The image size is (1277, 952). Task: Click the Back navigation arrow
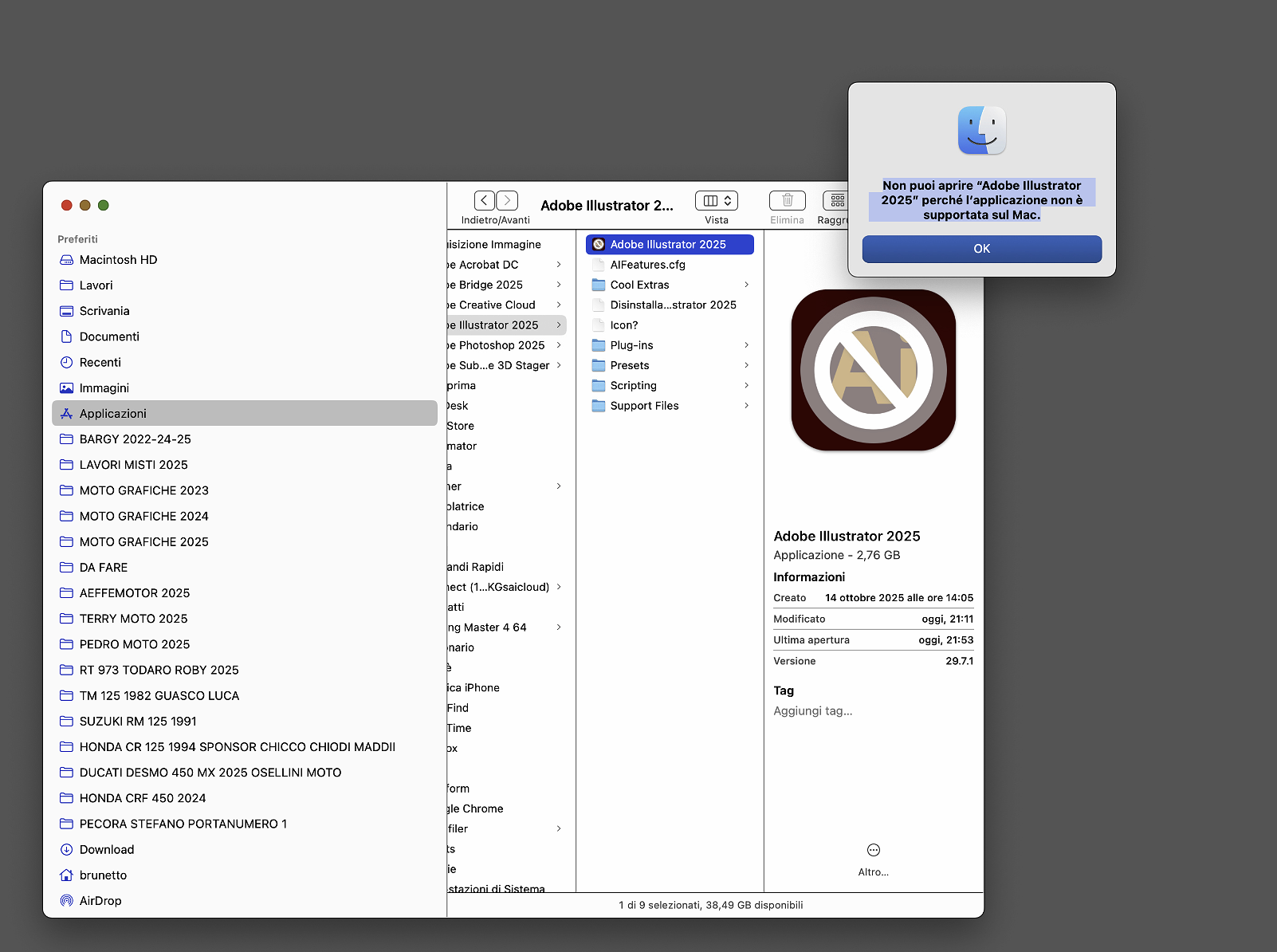(x=485, y=201)
